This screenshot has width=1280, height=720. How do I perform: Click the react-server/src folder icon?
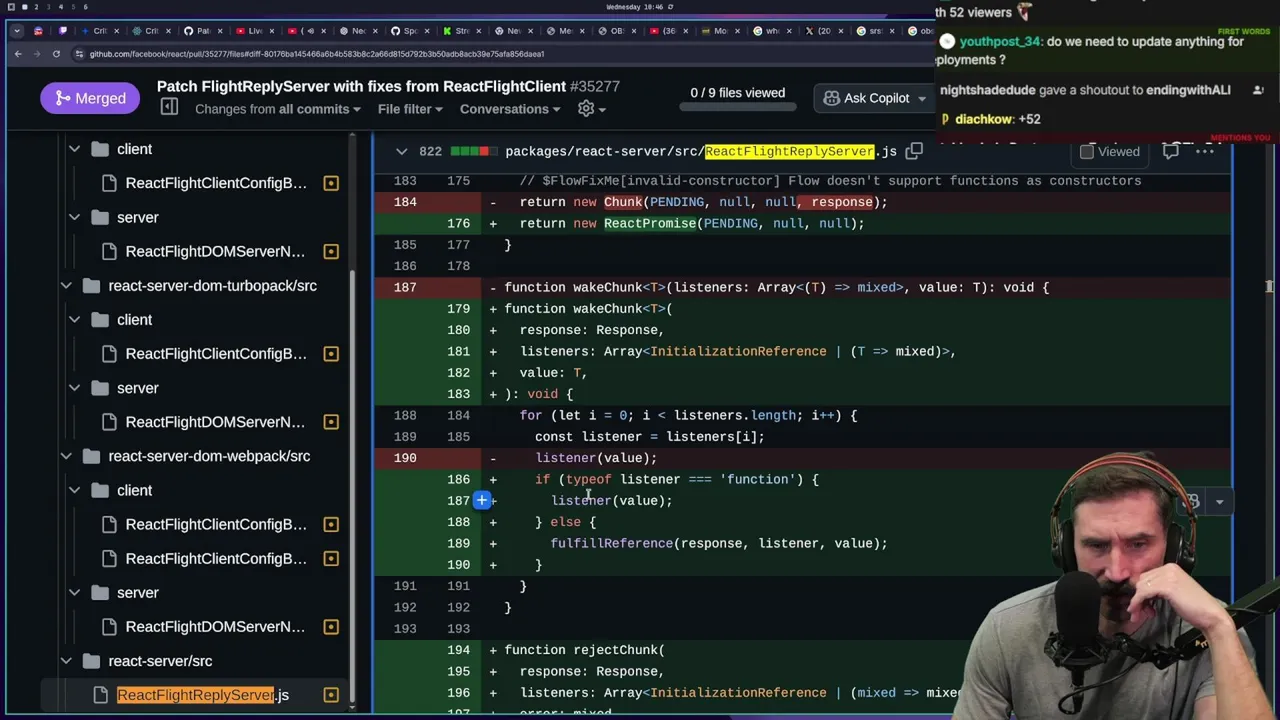tap(91, 661)
